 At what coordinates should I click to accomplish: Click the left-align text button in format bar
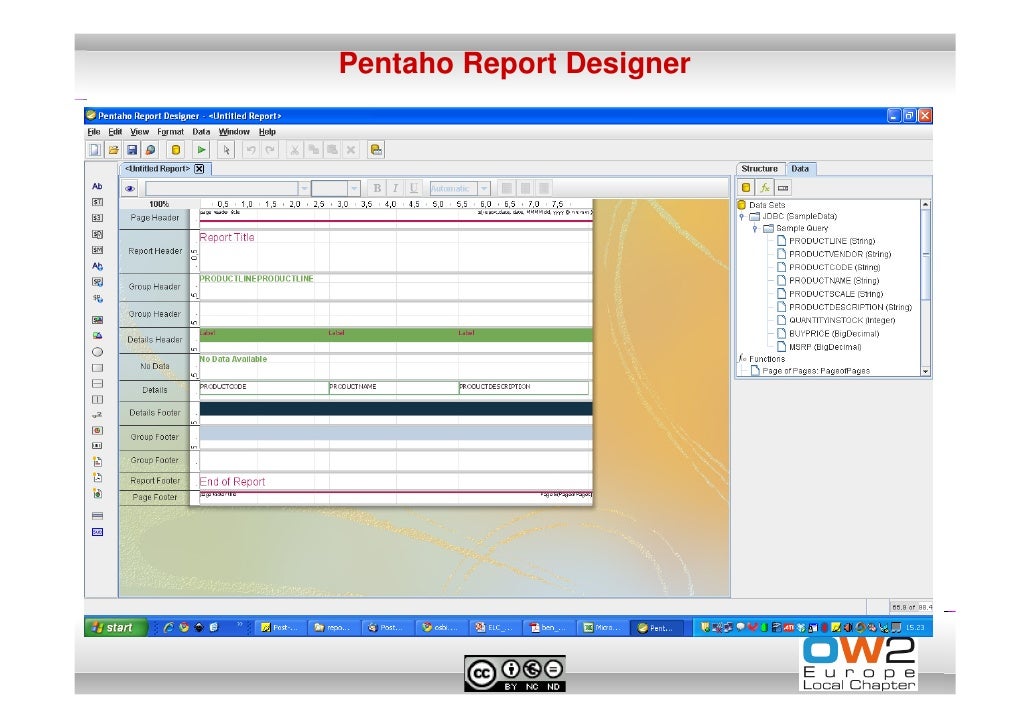coord(506,189)
